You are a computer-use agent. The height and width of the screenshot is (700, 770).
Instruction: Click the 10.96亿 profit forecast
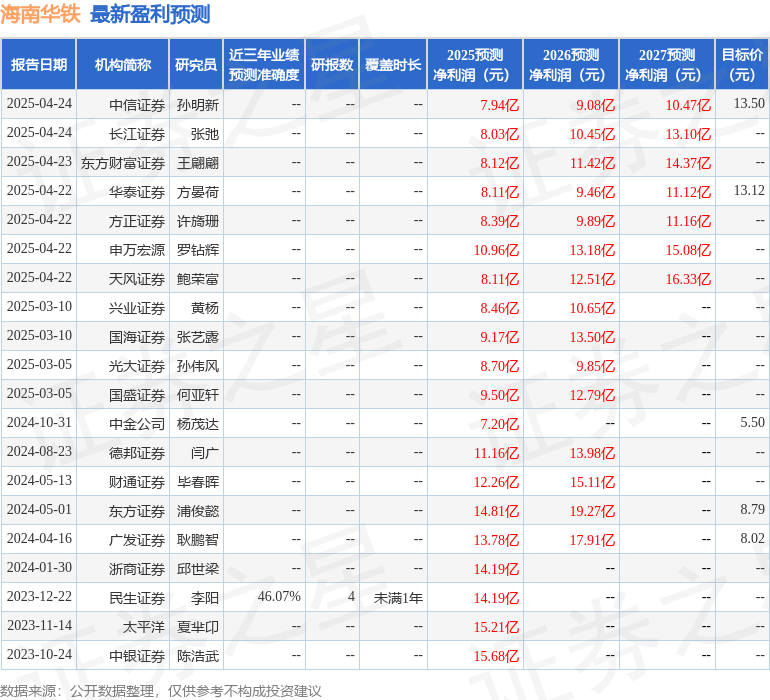(496, 250)
